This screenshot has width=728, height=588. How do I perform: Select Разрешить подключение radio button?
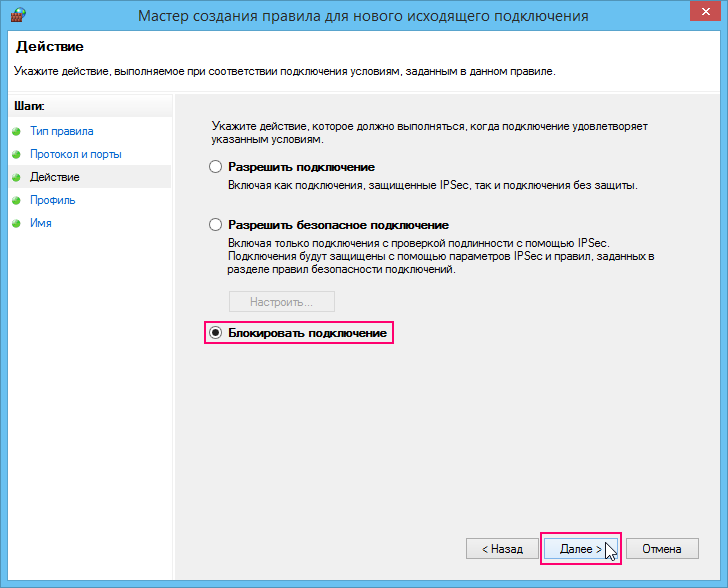(215, 167)
